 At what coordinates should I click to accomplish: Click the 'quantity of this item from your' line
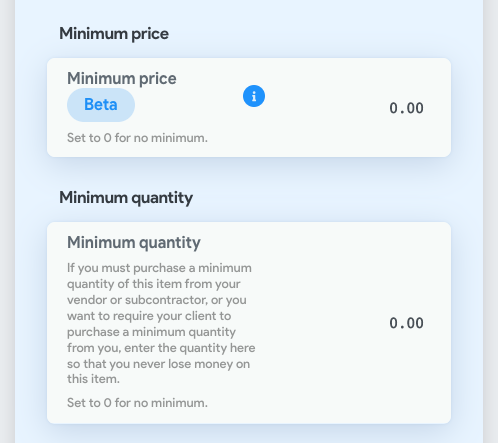(x=154, y=284)
